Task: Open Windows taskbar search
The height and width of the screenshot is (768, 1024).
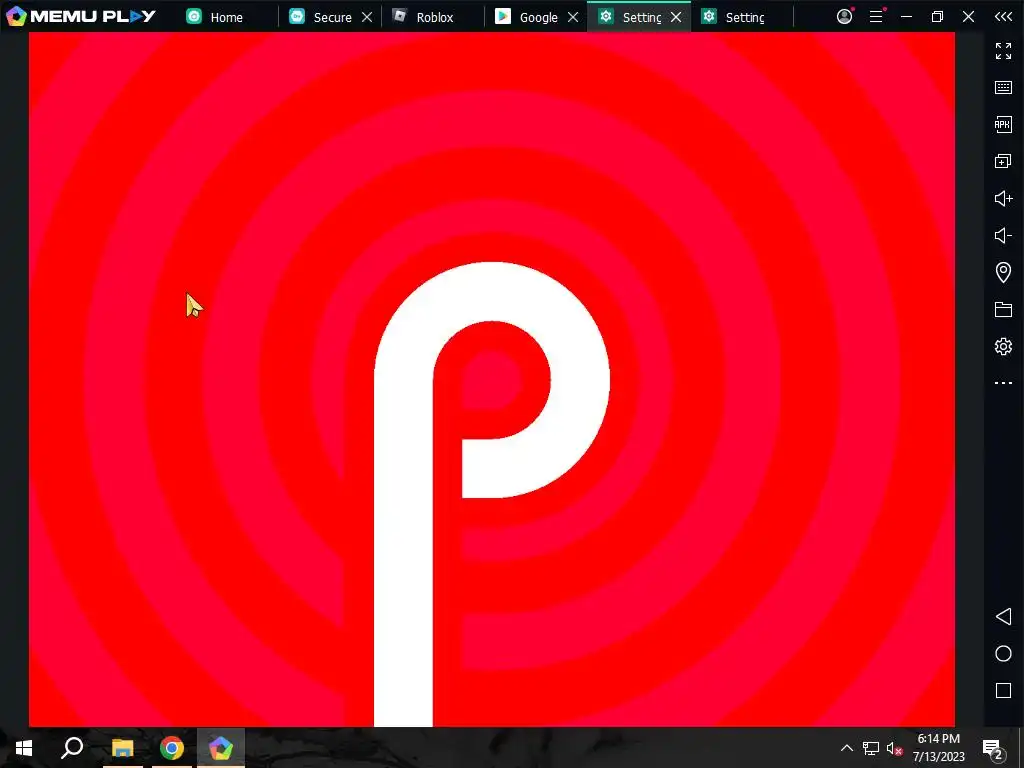Action: coord(72,748)
